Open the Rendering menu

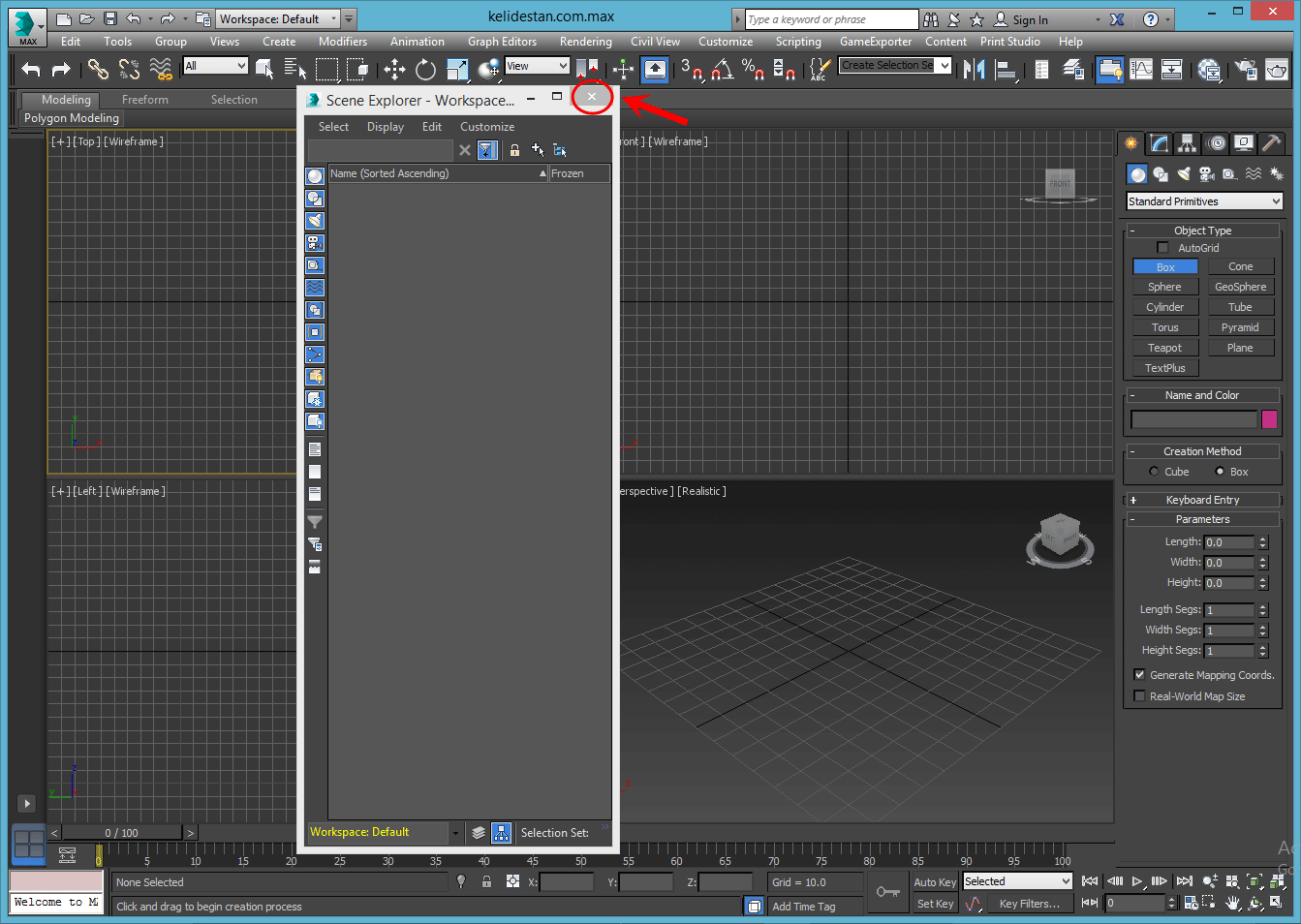(x=586, y=42)
